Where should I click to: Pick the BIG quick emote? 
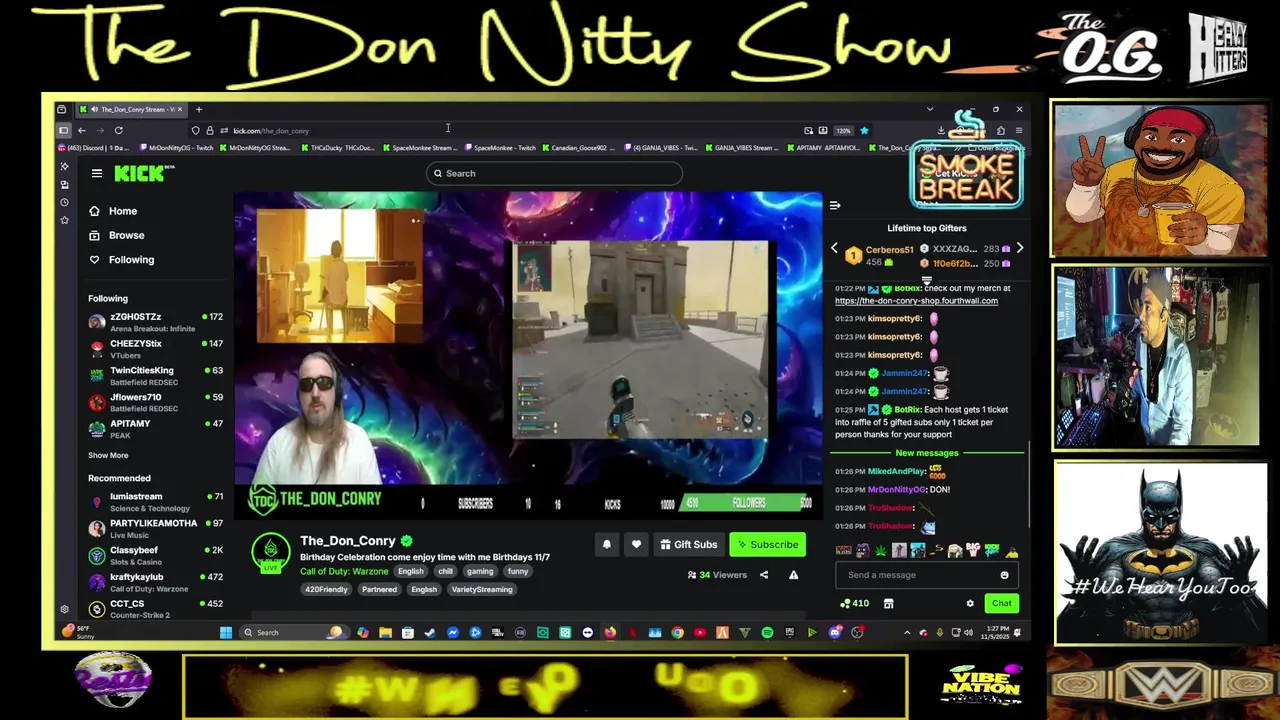[974, 551]
